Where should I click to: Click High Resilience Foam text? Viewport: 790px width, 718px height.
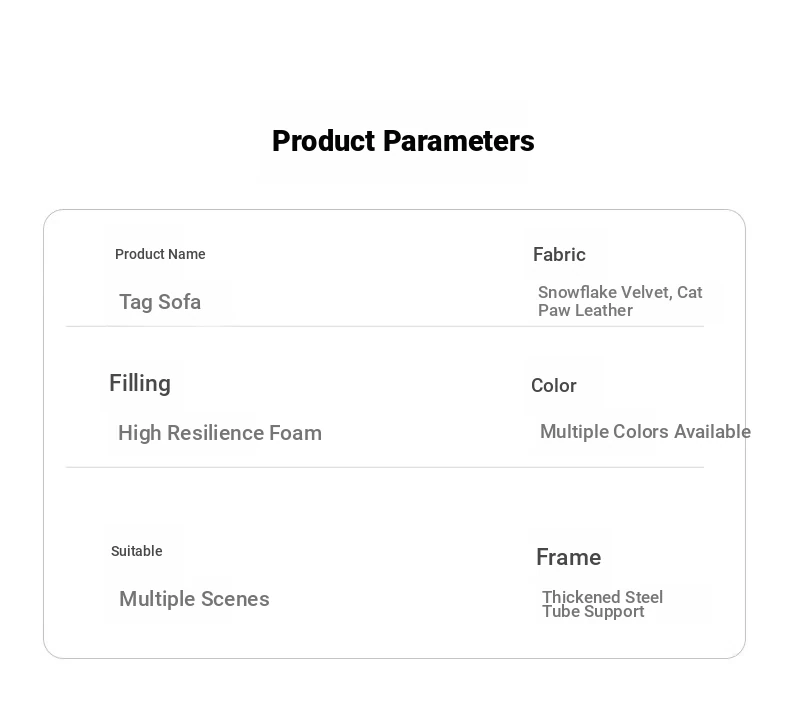point(220,433)
